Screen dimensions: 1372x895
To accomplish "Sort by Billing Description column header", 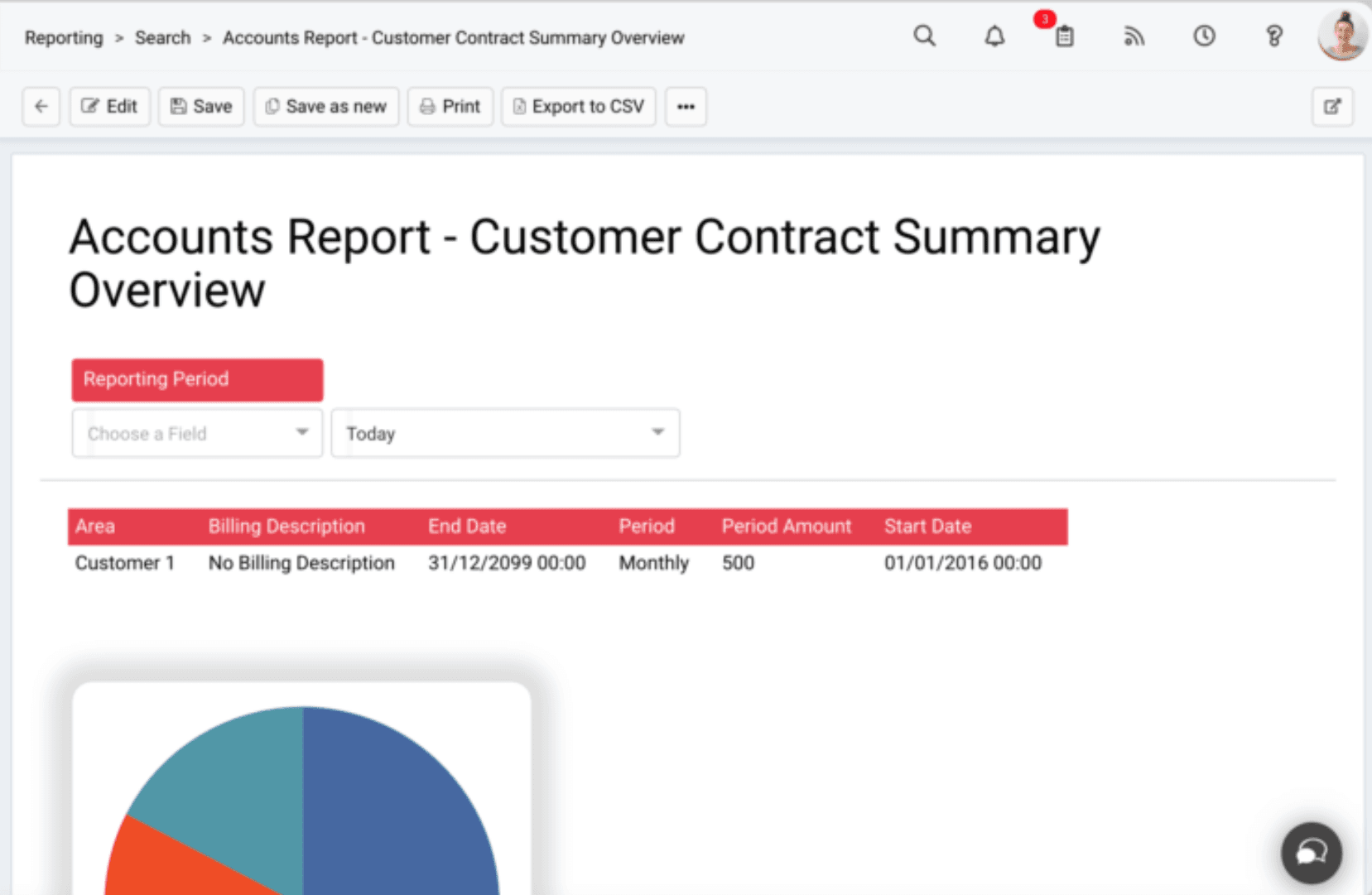I will [x=286, y=527].
